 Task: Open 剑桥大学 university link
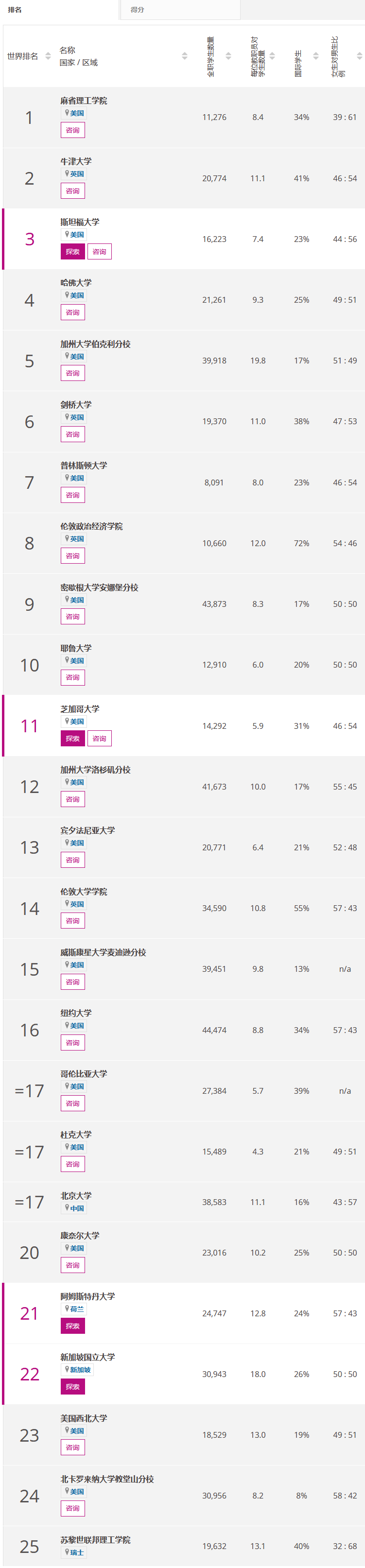[x=76, y=405]
